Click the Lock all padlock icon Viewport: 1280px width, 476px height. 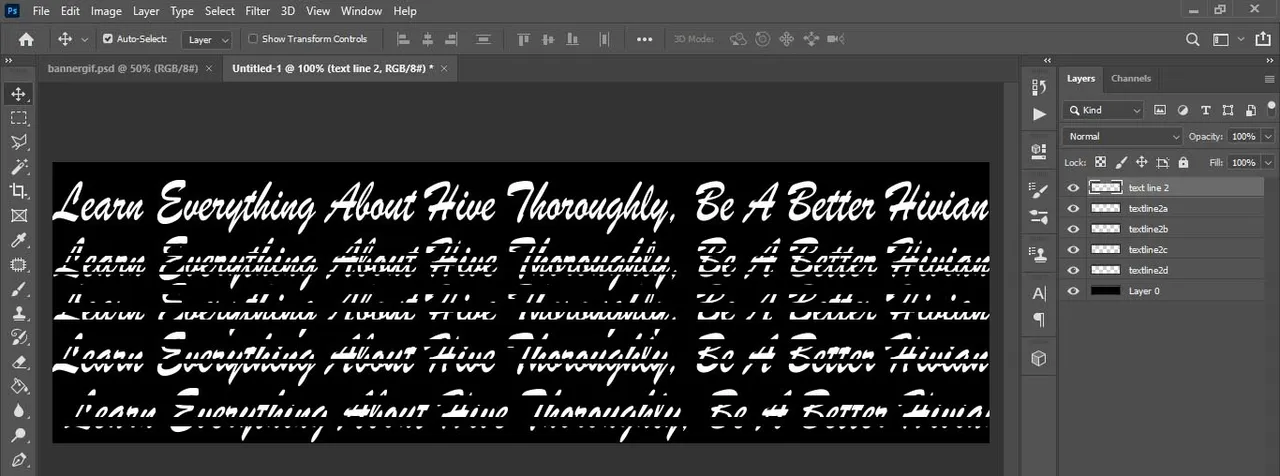(x=1183, y=162)
